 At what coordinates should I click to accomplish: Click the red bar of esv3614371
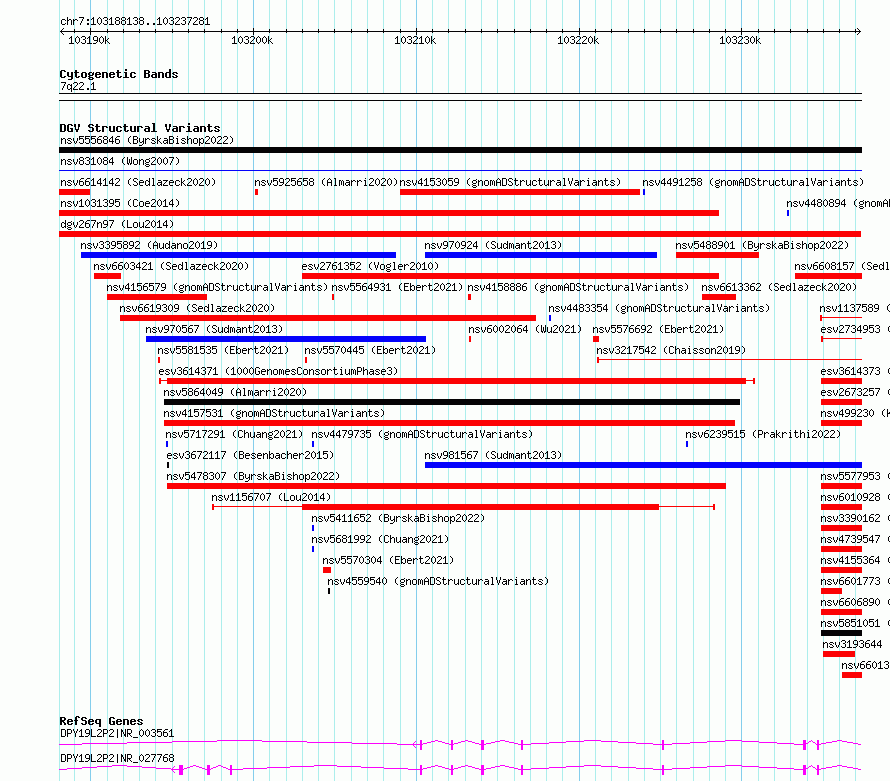[456, 381]
